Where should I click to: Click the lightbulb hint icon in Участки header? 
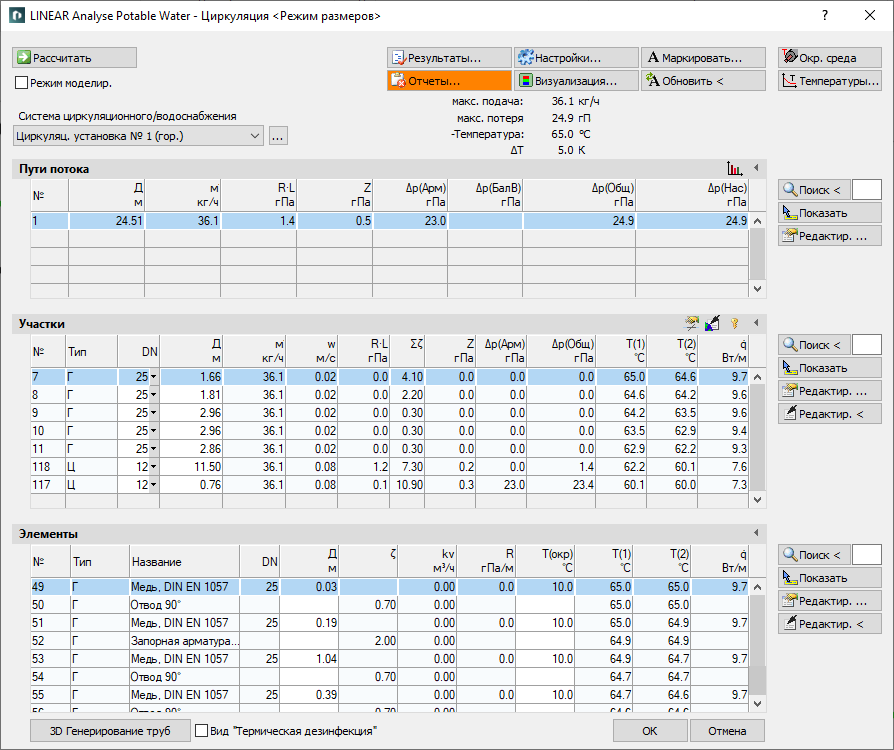click(x=734, y=323)
